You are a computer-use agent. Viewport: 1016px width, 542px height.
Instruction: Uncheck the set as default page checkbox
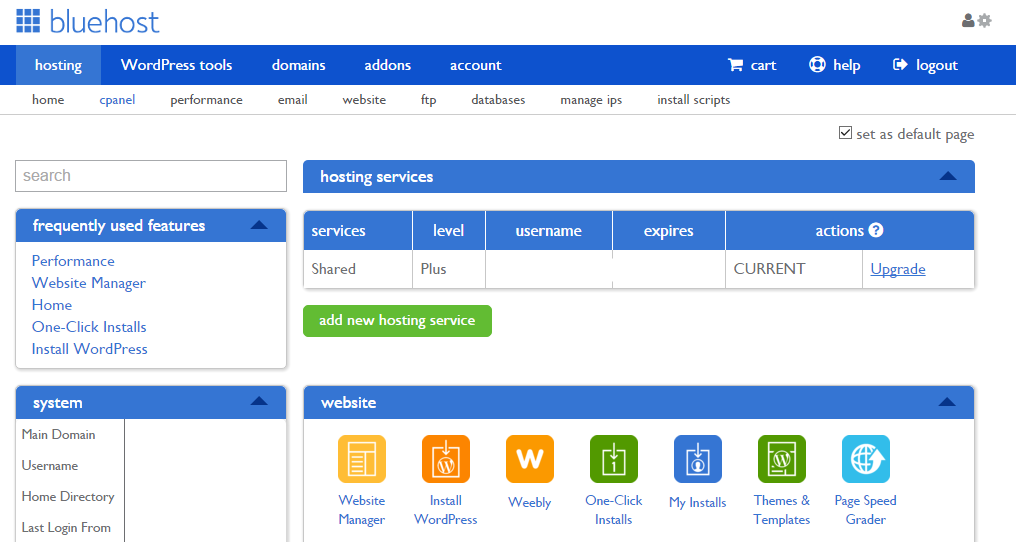(845, 133)
